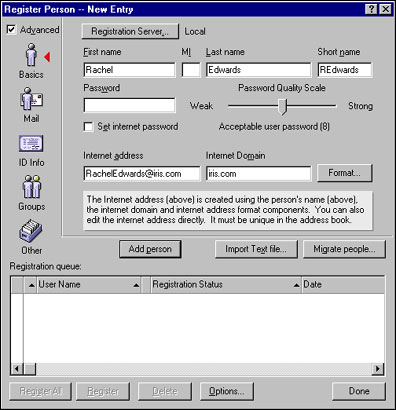
Task: Click the Password Quality Scale slider handle
Action: 283,107
